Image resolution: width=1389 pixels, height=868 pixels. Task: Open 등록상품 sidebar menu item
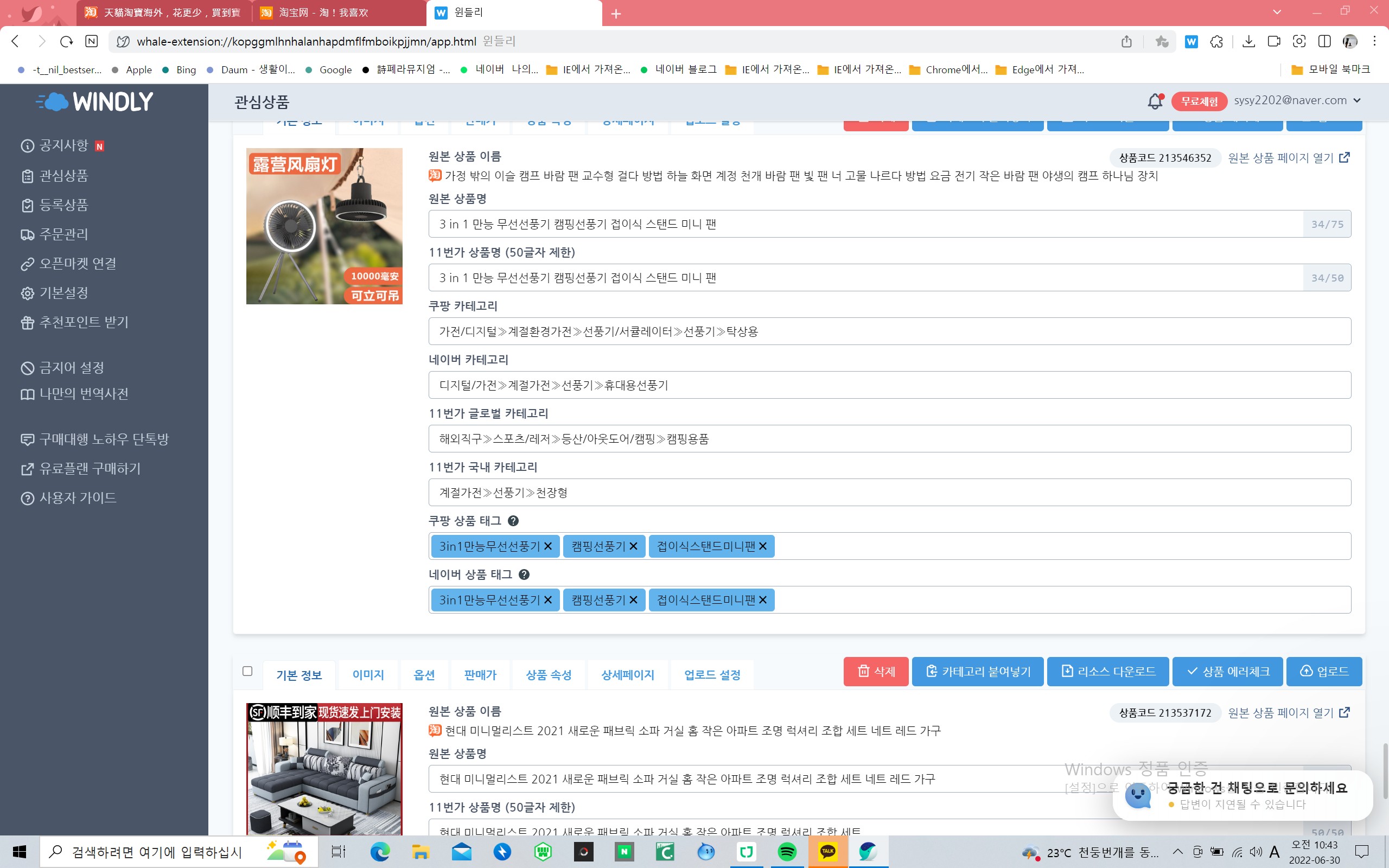point(54,205)
